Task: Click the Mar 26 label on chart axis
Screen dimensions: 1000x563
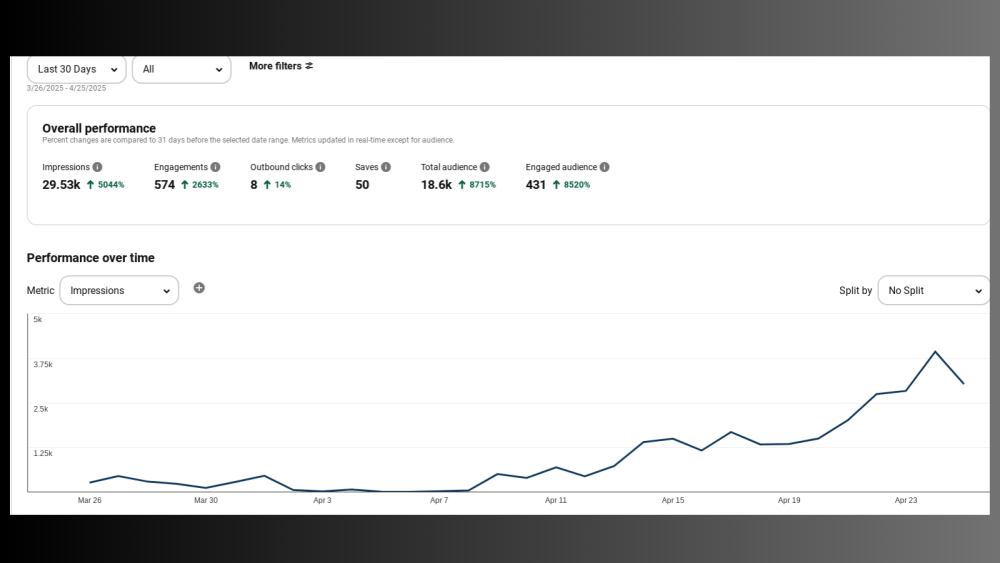Action: [90, 500]
